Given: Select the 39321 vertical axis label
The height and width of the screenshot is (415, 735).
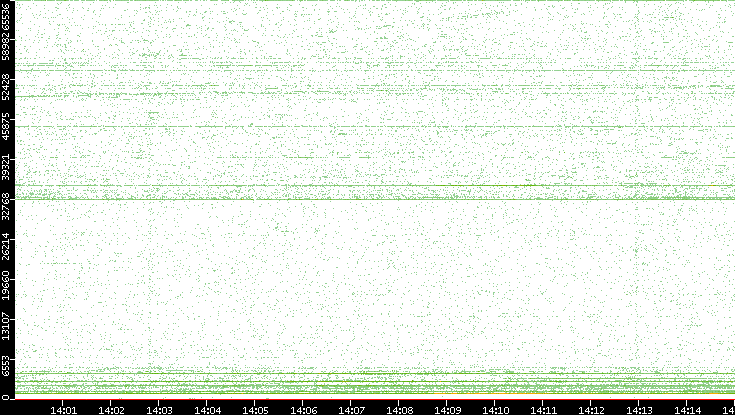Looking at the screenshot, I should point(6,166).
